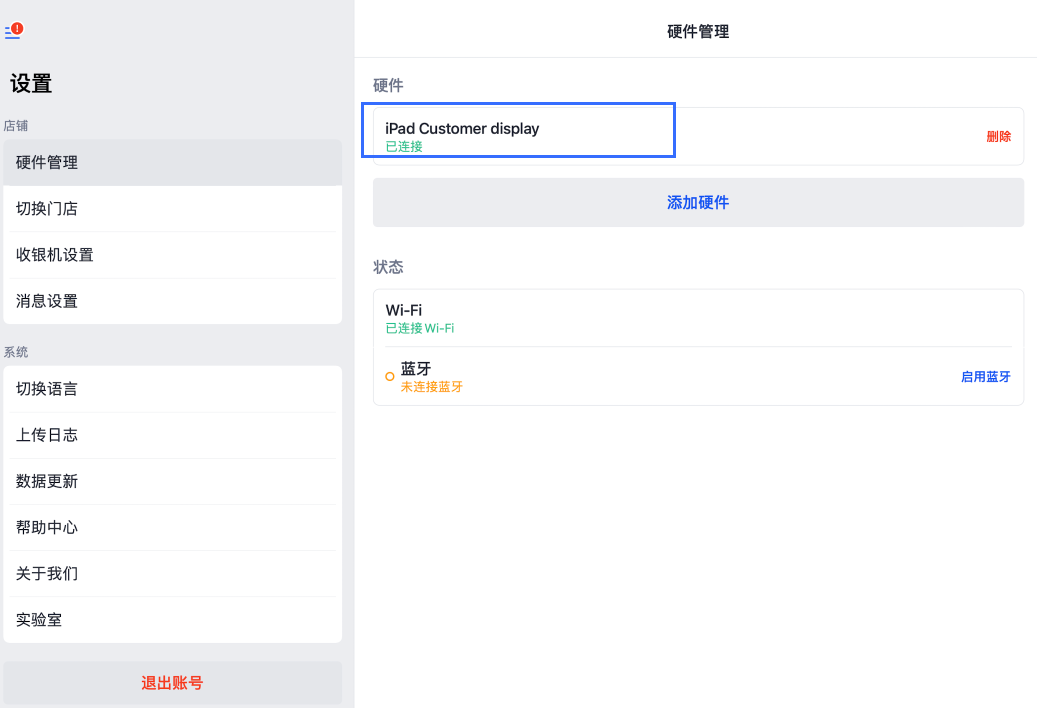Click the 硬件管理 page title
Image resolution: width=1037 pixels, height=708 pixels.
[698, 32]
